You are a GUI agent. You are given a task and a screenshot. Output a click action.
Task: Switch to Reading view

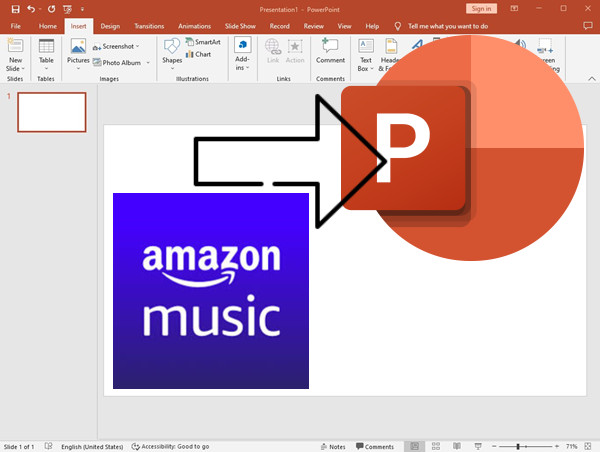click(457, 446)
